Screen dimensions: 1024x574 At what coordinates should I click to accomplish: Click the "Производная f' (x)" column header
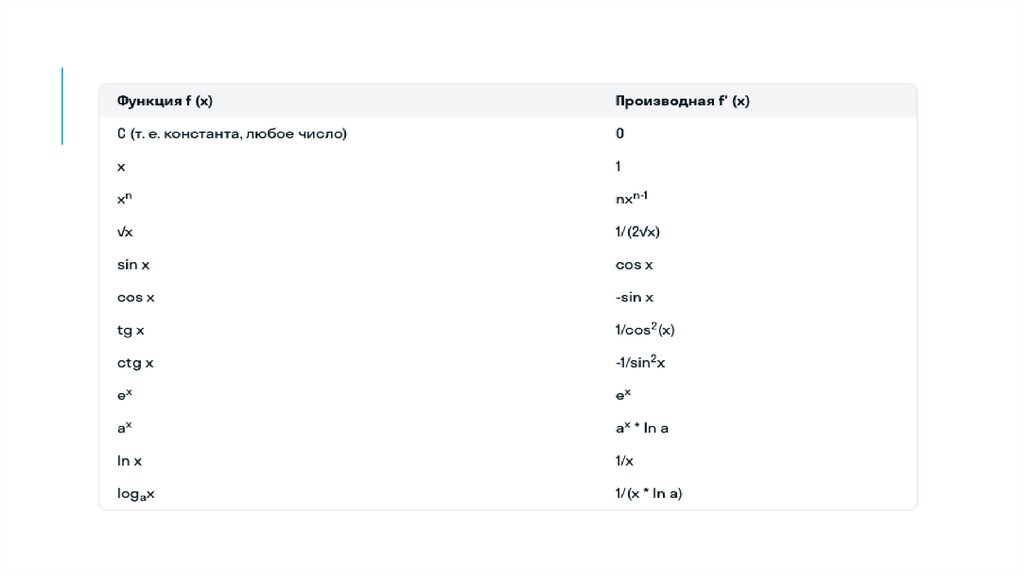click(682, 101)
